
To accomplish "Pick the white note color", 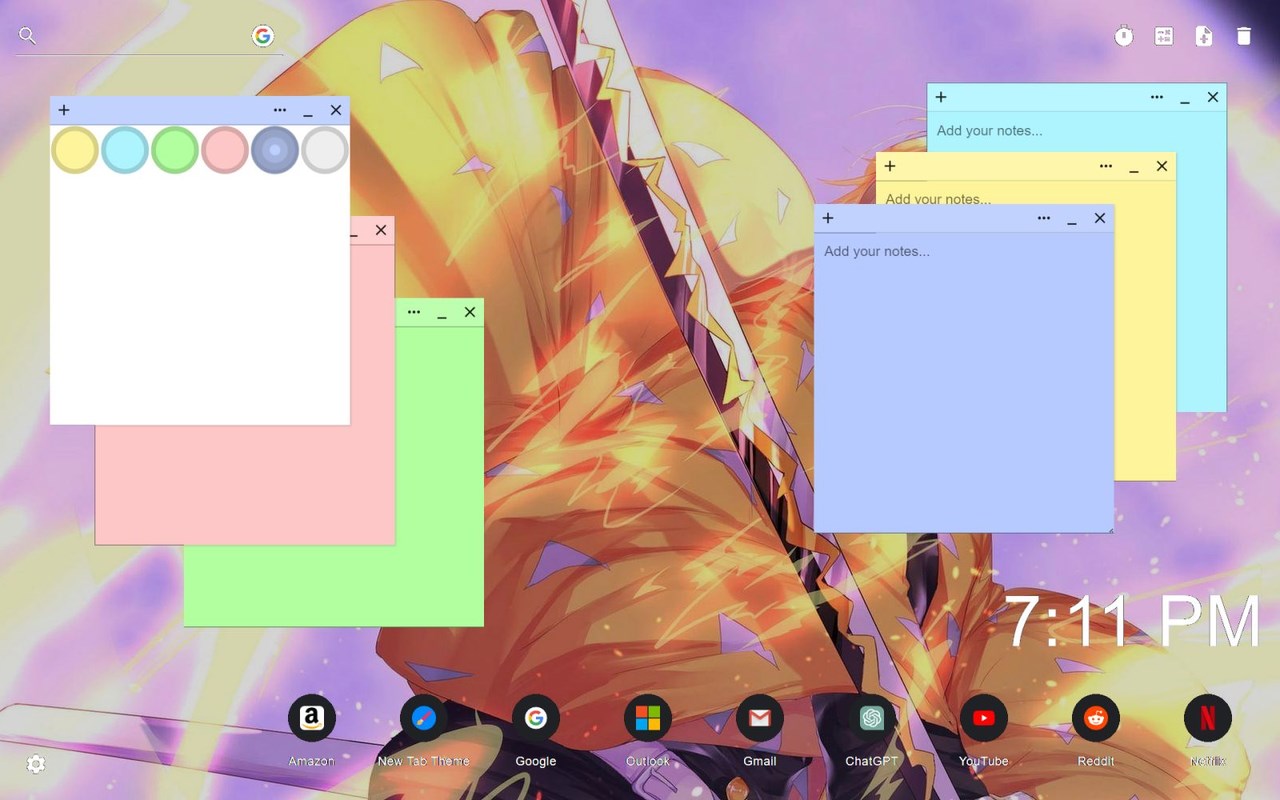I will pyautogui.click(x=325, y=150).
